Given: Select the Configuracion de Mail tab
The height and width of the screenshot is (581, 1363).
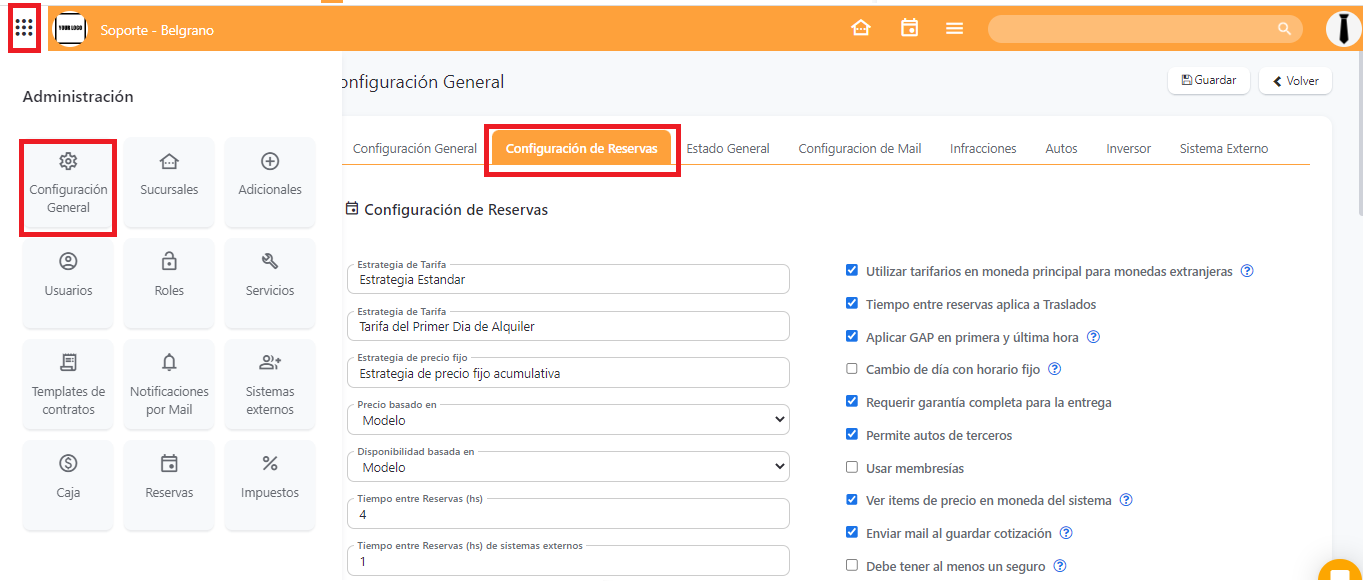Looking at the screenshot, I should pyautogui.click(x=859, y=148).
